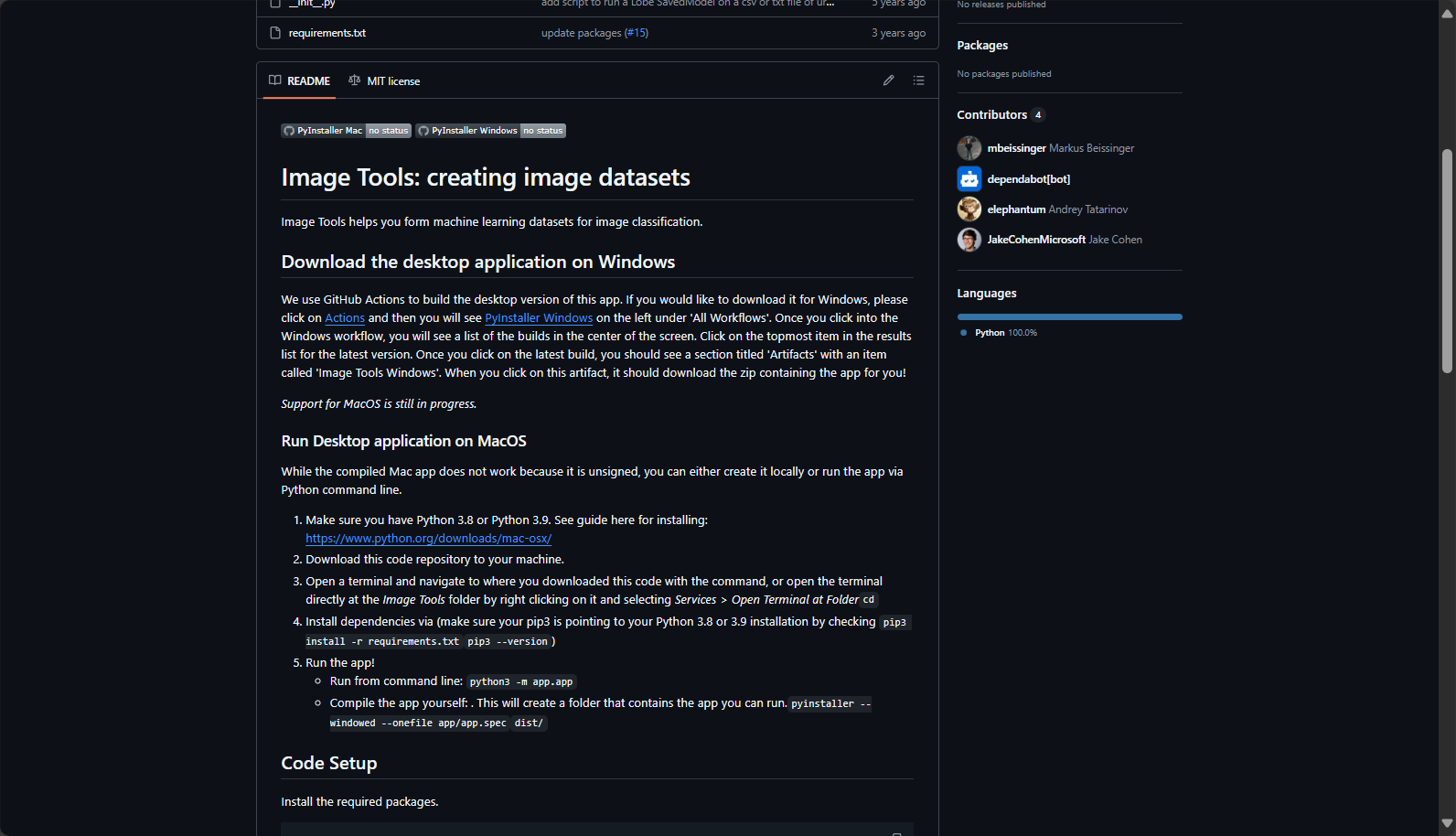Follow the PyInstaller Windows text link
Viewport: 1456px width, 836px height.
click(x=539, y=318)
